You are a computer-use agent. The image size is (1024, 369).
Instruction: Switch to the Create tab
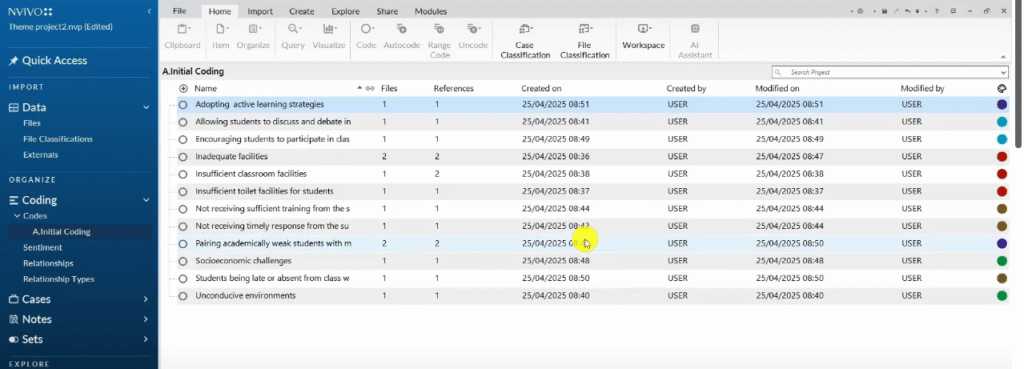tap(302, 11)
